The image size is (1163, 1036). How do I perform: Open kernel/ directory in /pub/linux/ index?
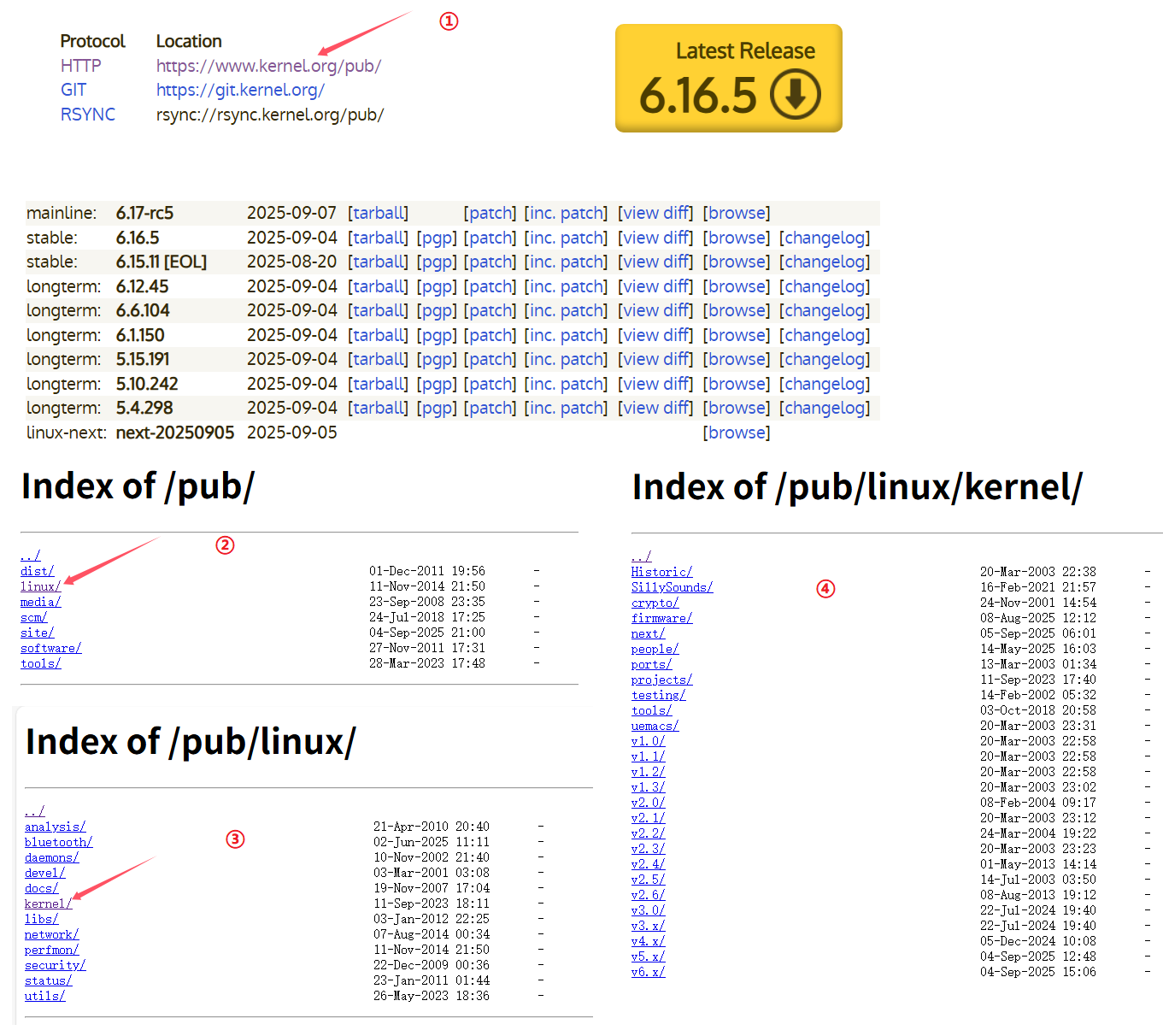[48, 904]
